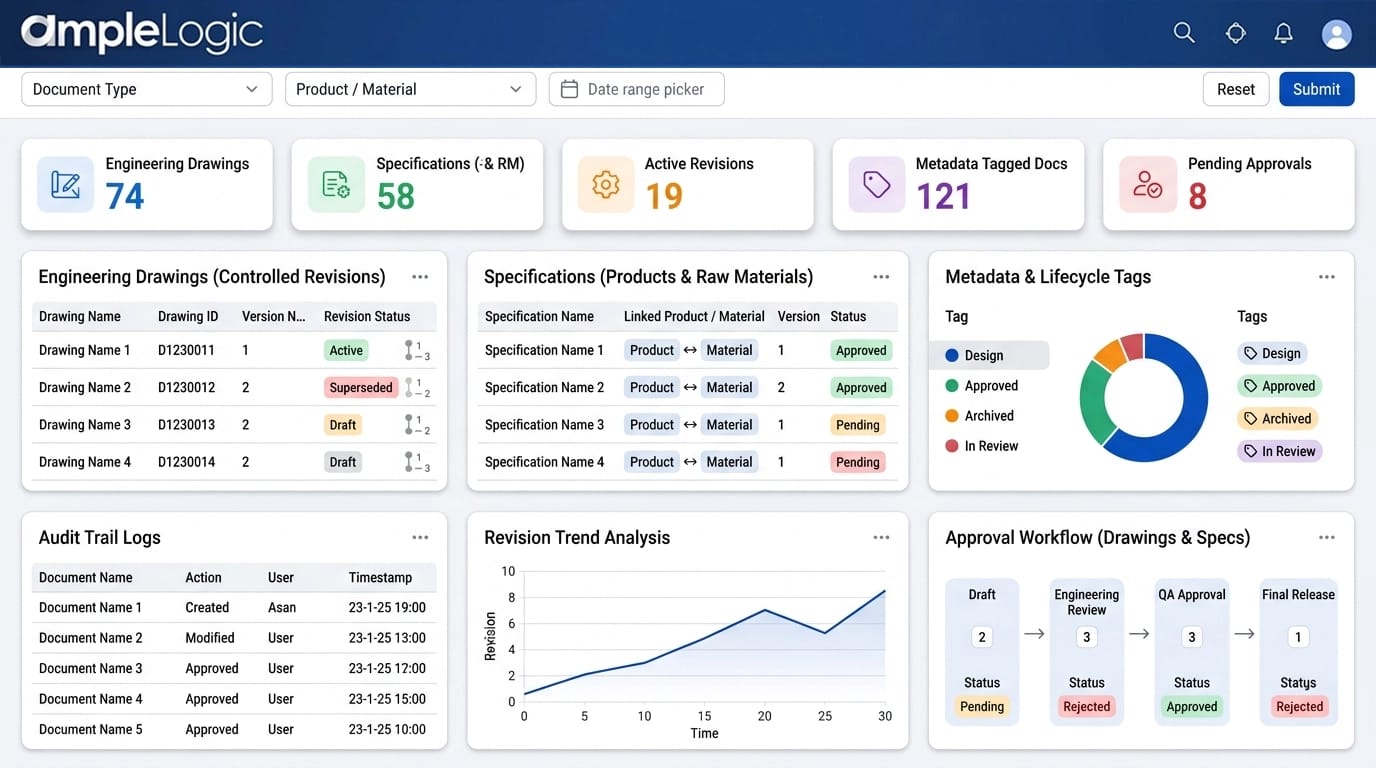Viewport: 1376px width, 768px height.
Task: Sort by Revision Status column header
Action: (367, 316)
